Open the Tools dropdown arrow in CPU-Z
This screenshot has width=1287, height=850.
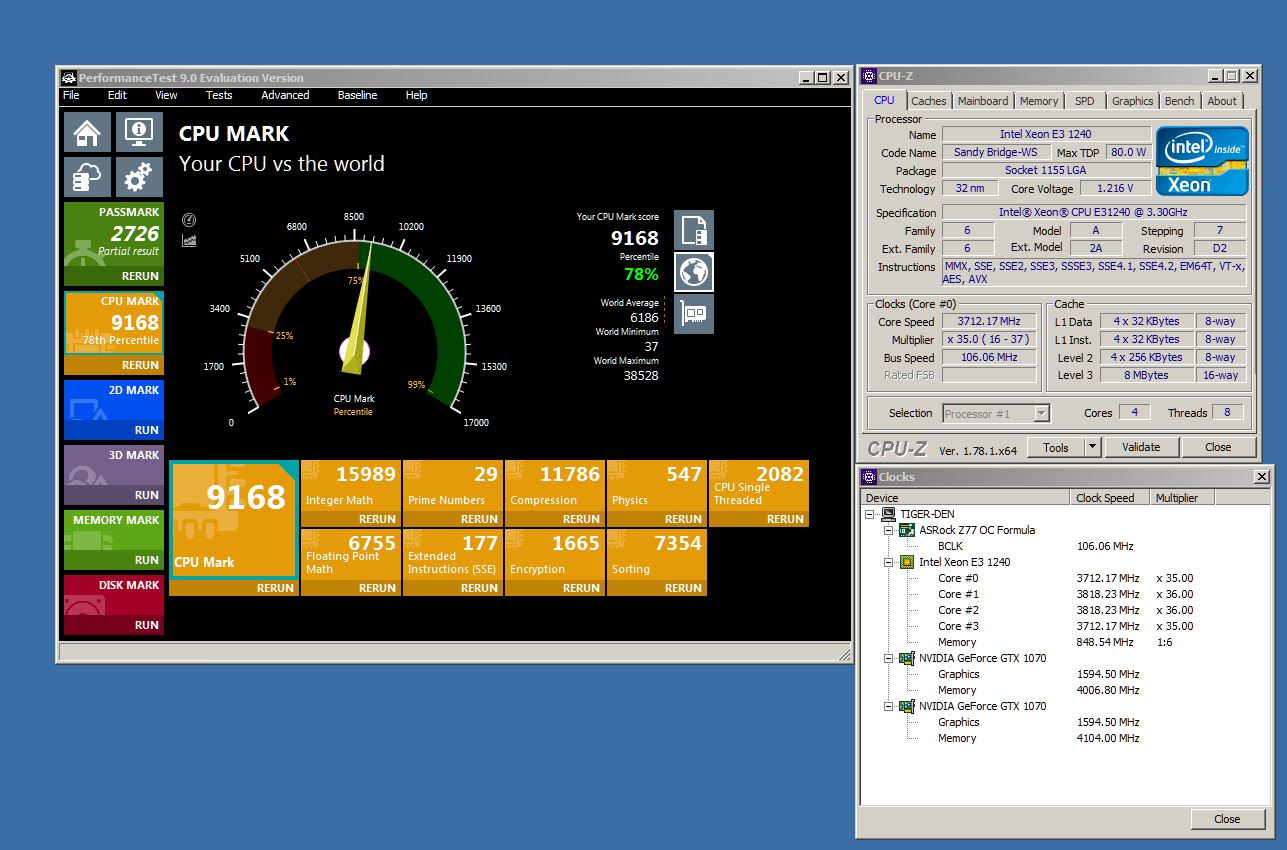pos(1092,447)
